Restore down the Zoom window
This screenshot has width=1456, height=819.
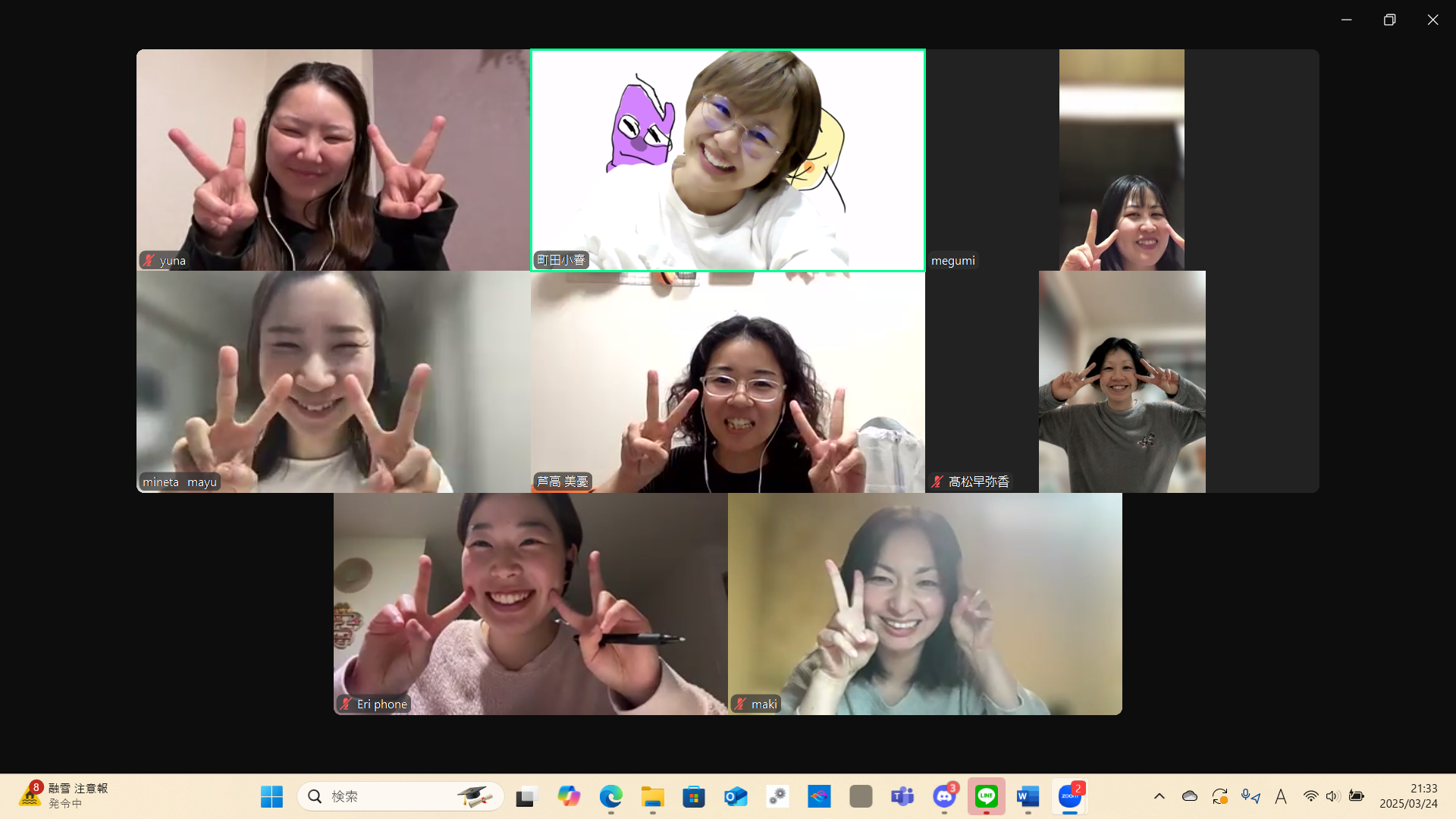[x=1389, y=20]
